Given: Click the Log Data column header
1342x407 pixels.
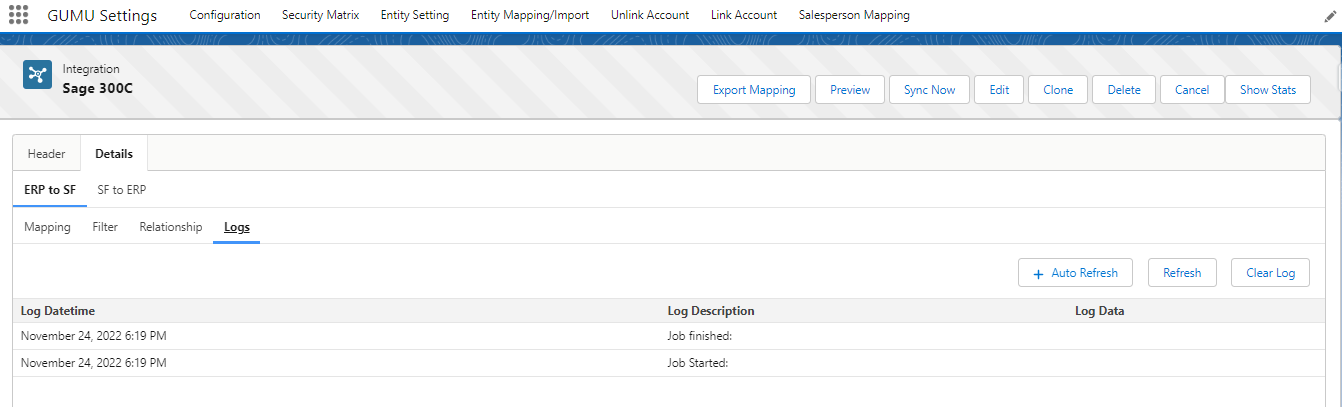Looking at the screenshot, I should point(1100,311).
